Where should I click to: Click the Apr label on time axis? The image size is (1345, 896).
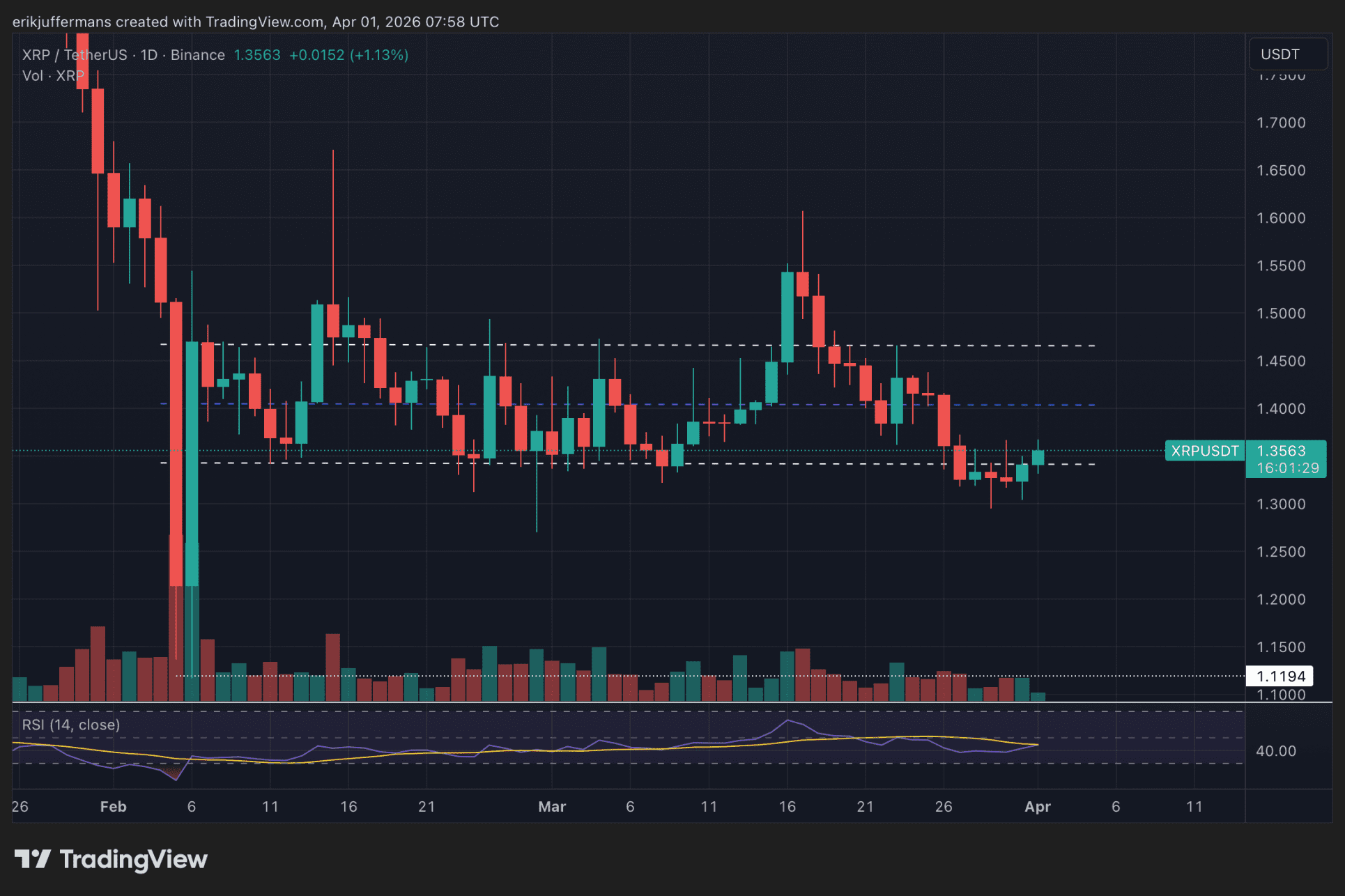point(1037,806)
